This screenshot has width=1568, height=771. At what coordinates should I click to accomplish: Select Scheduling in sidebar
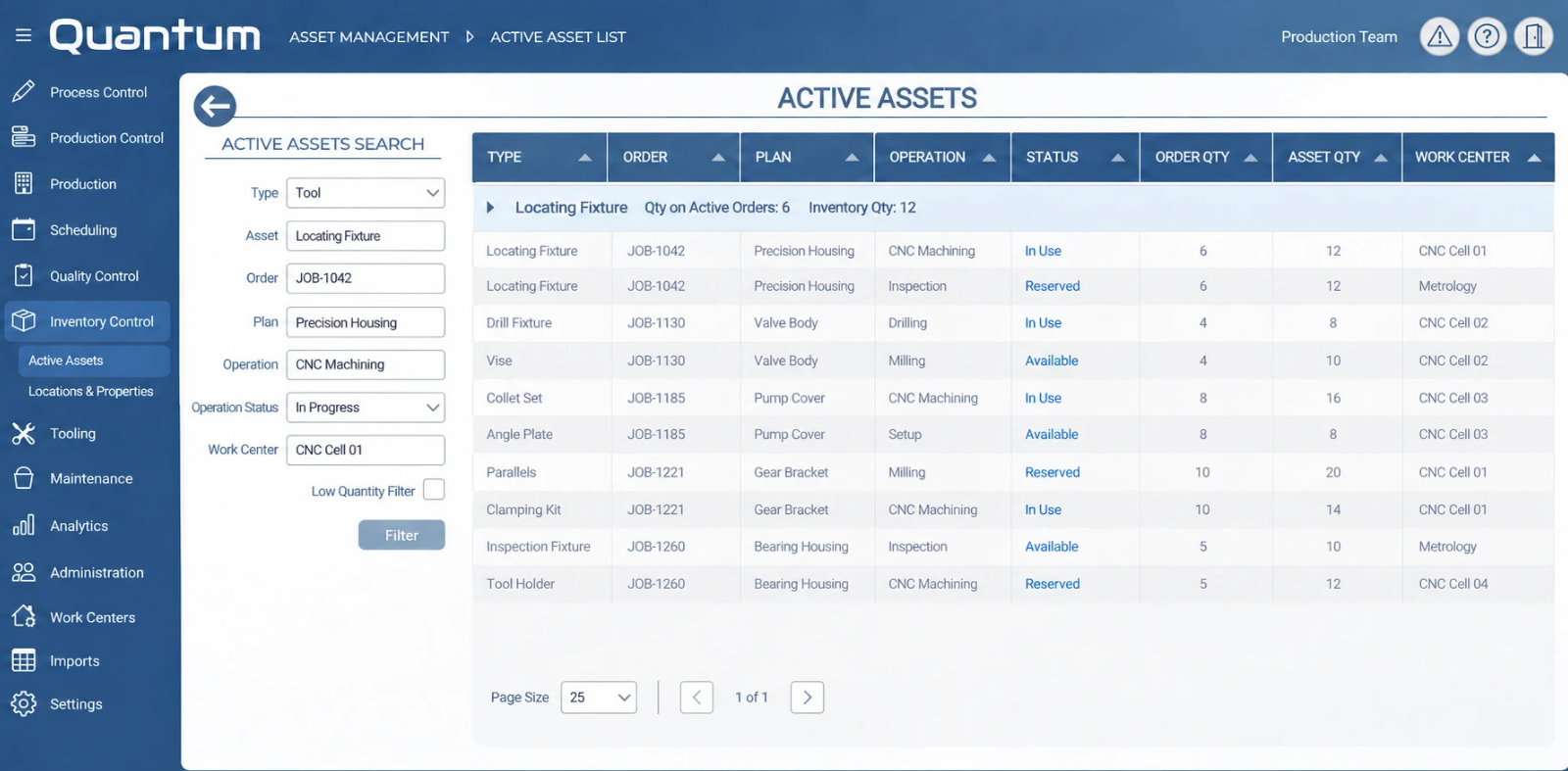click(83, 230)
